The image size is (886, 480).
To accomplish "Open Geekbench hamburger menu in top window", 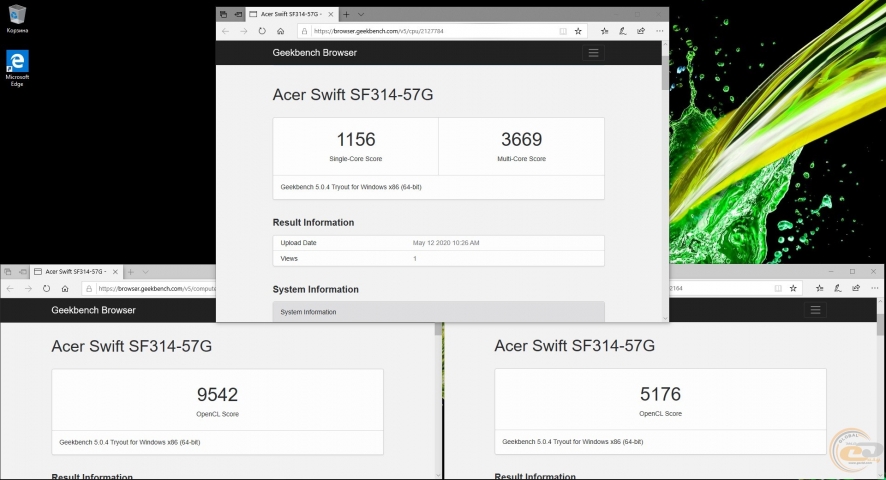I will (593, 53).
